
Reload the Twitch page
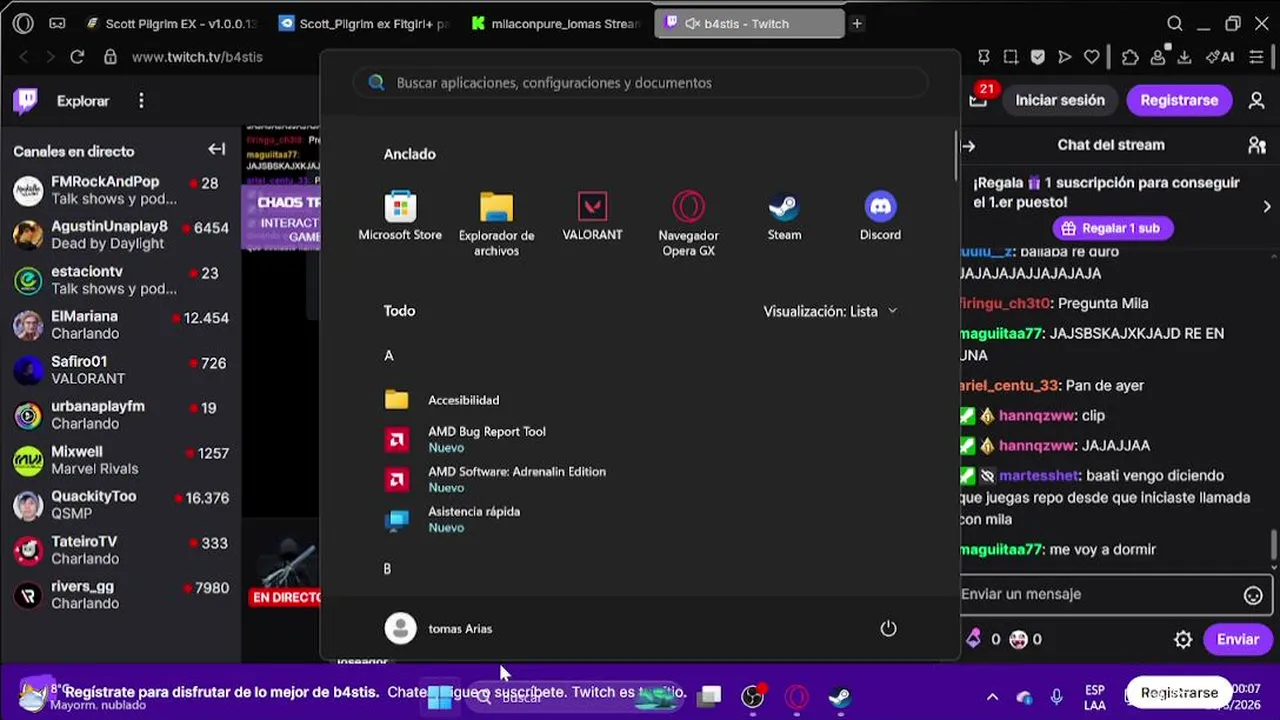[x=77, y=57]
